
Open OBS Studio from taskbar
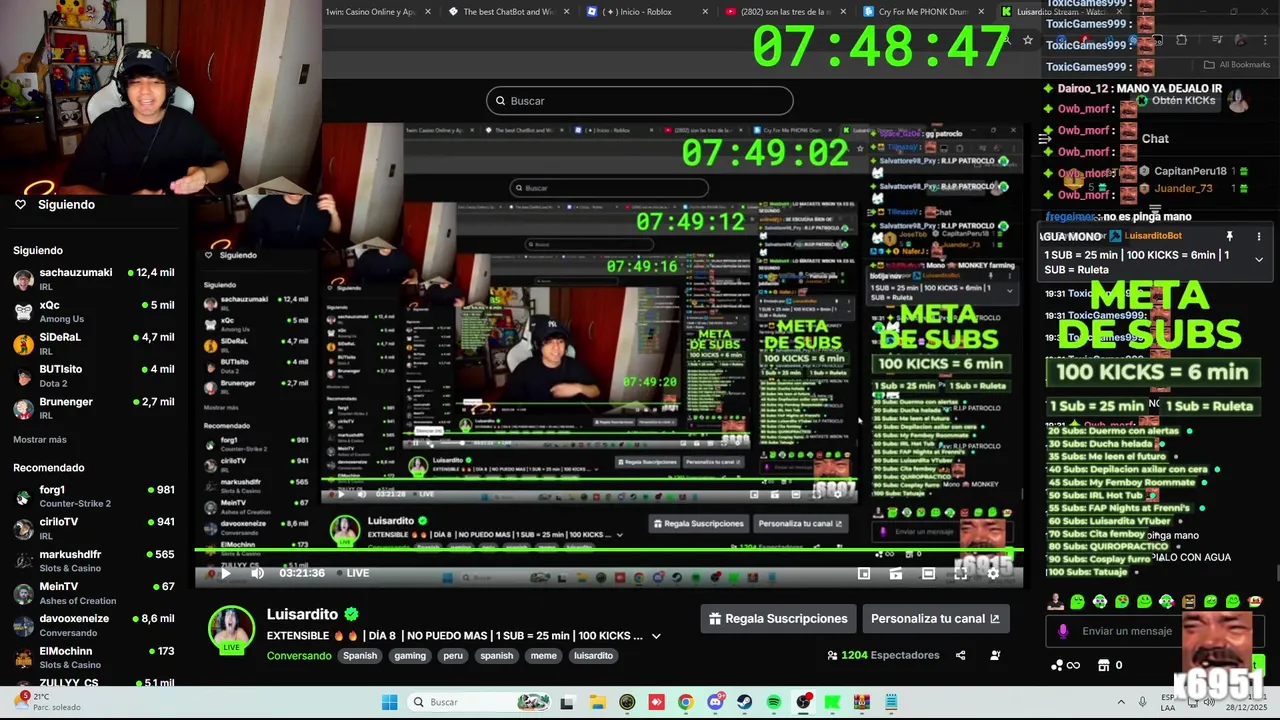803,702
